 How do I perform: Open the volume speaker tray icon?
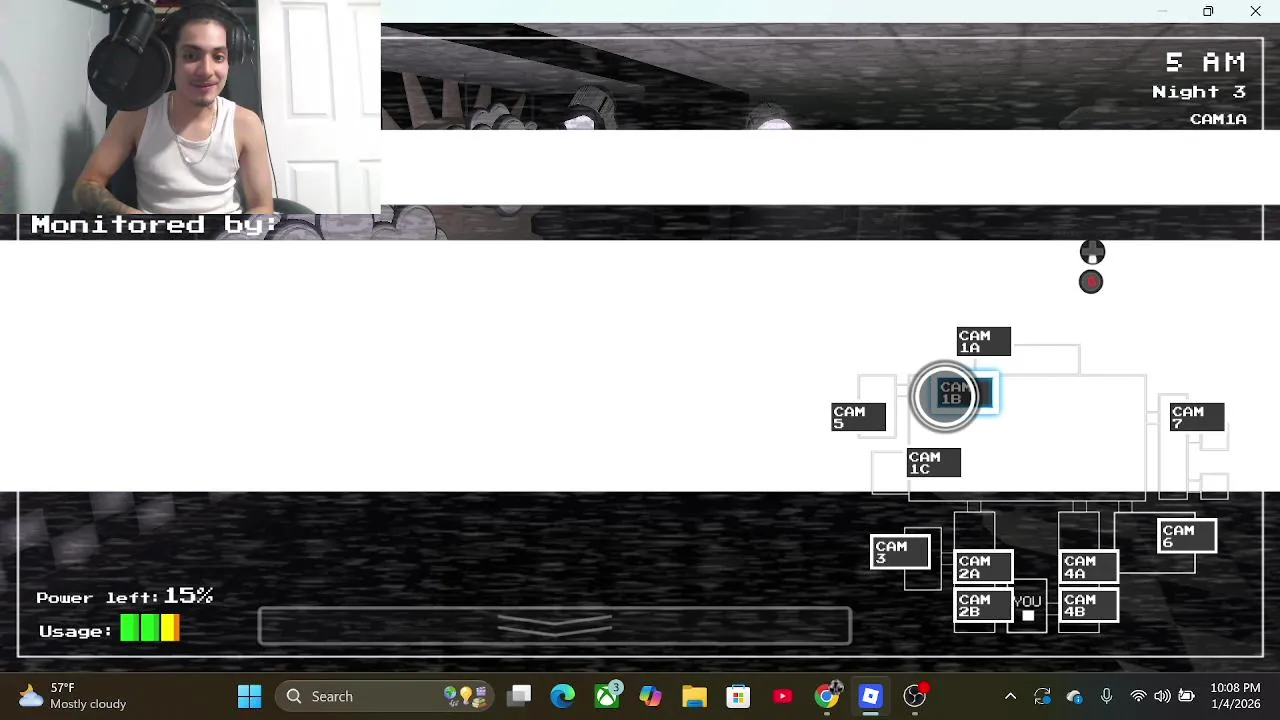[x=1162, y=696]
